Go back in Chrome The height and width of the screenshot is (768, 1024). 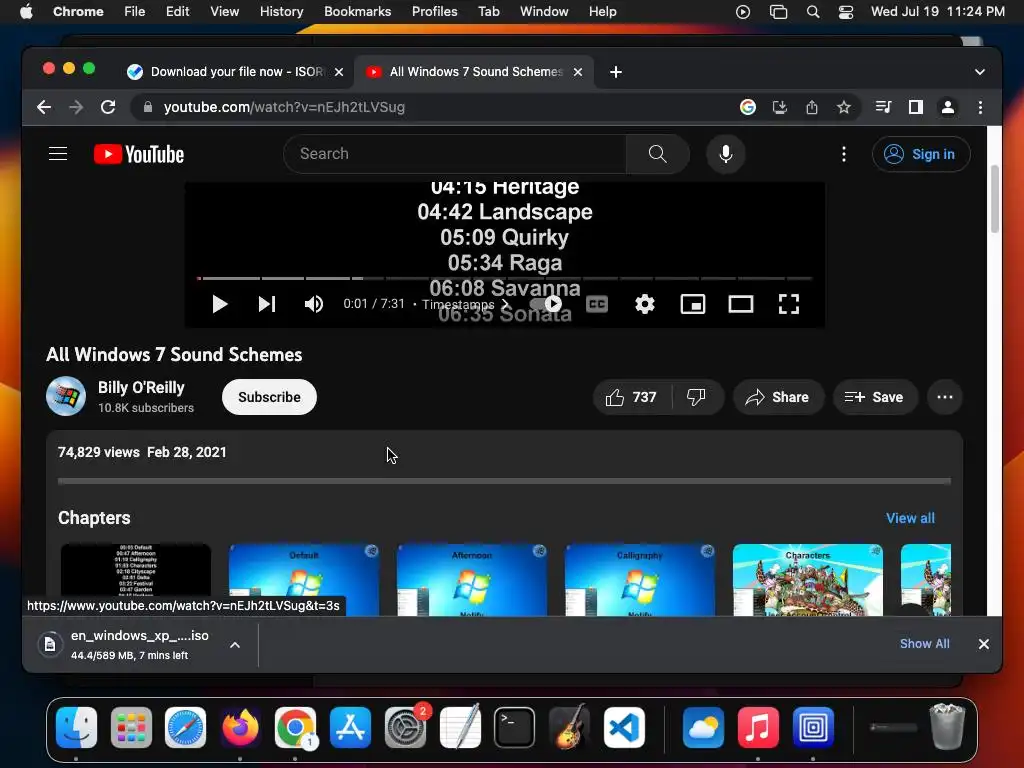coord(44,107)
